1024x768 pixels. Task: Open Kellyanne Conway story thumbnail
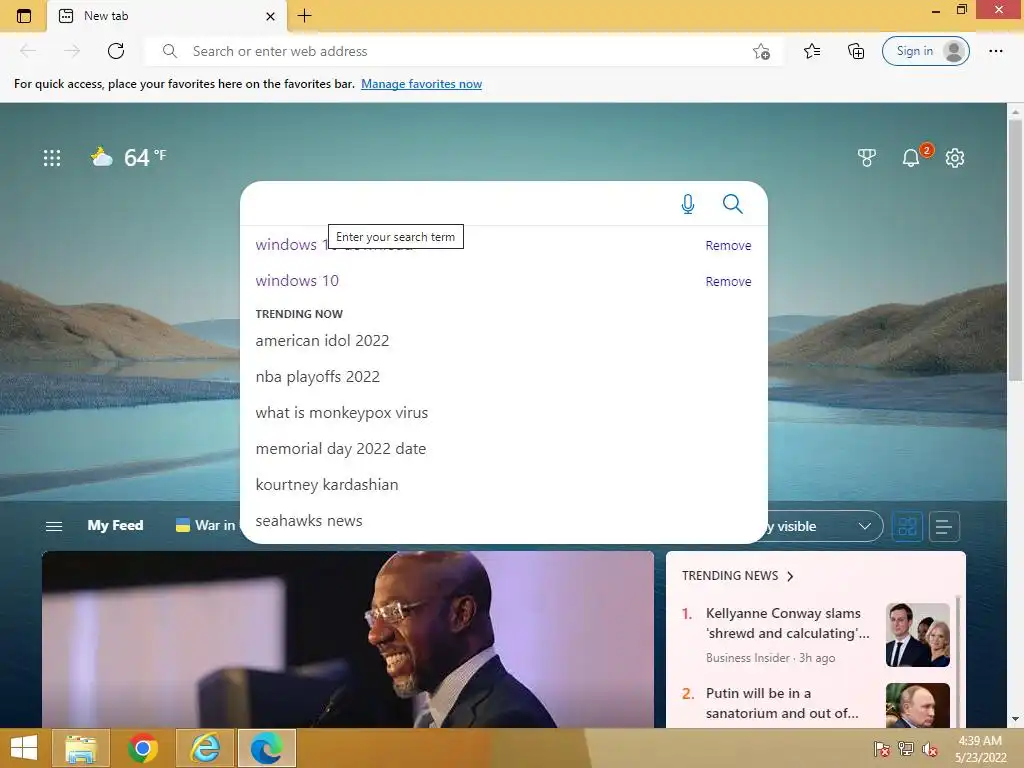coord(918,635)
